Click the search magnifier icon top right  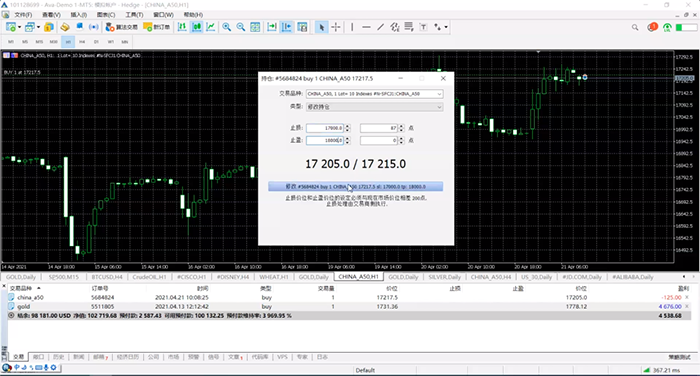(635, 27)
